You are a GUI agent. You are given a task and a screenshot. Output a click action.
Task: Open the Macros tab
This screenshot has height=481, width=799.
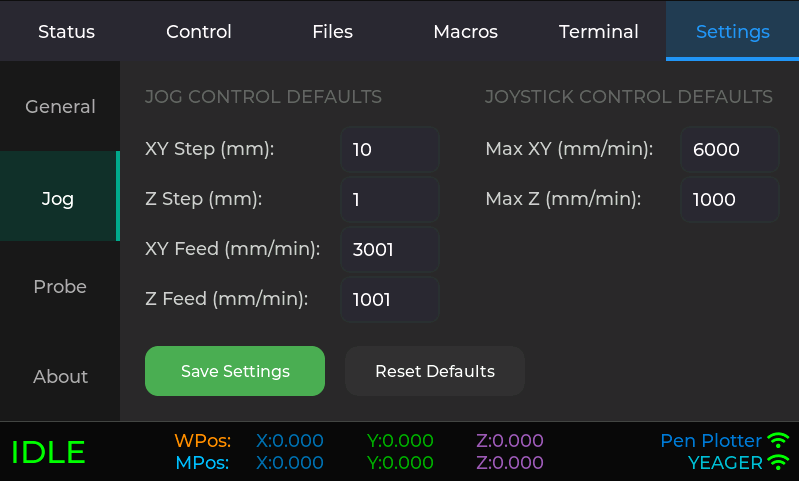pyautogui.click(x=465, y=31)
